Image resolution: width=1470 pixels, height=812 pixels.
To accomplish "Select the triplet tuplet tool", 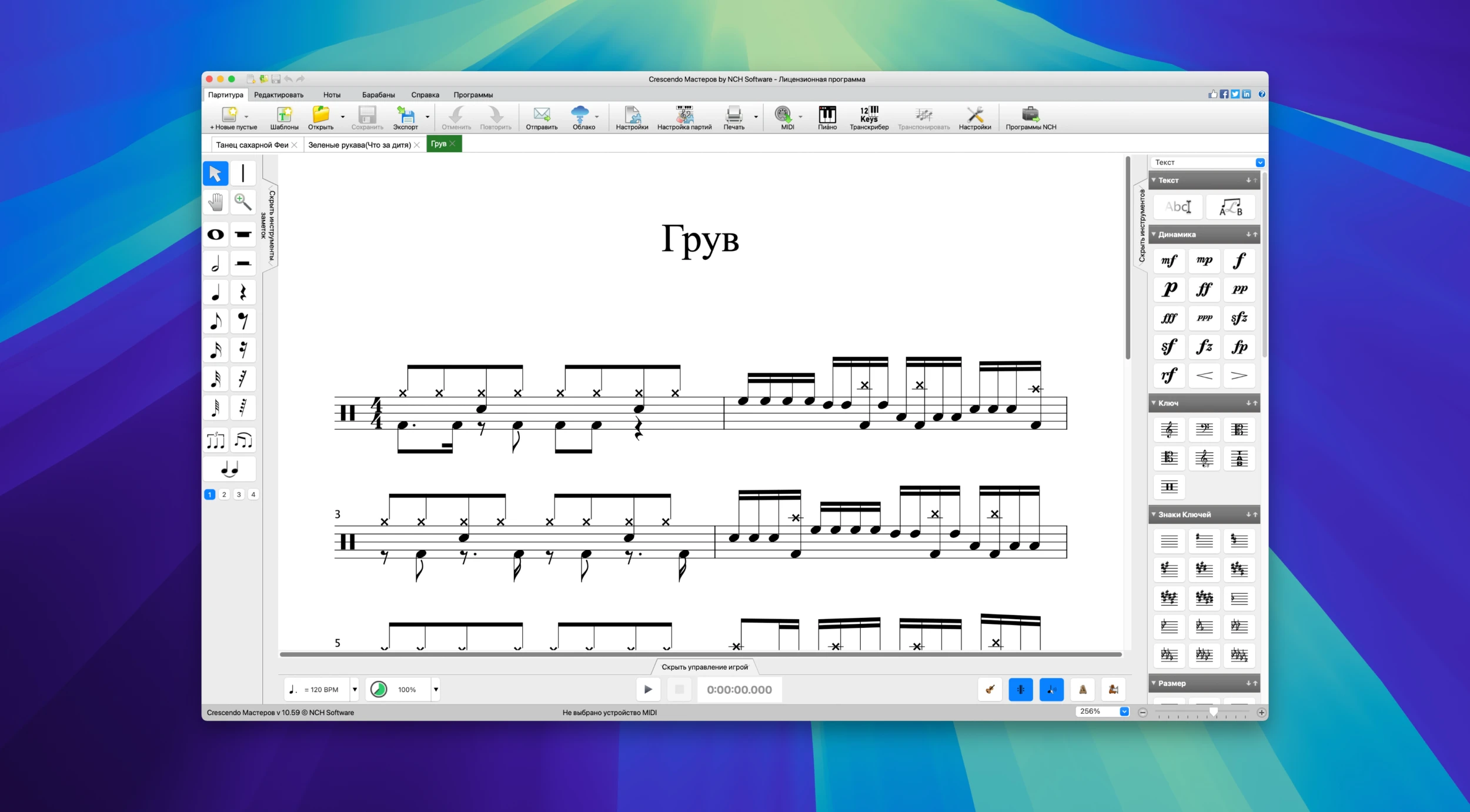I will (x=216, y=440).
